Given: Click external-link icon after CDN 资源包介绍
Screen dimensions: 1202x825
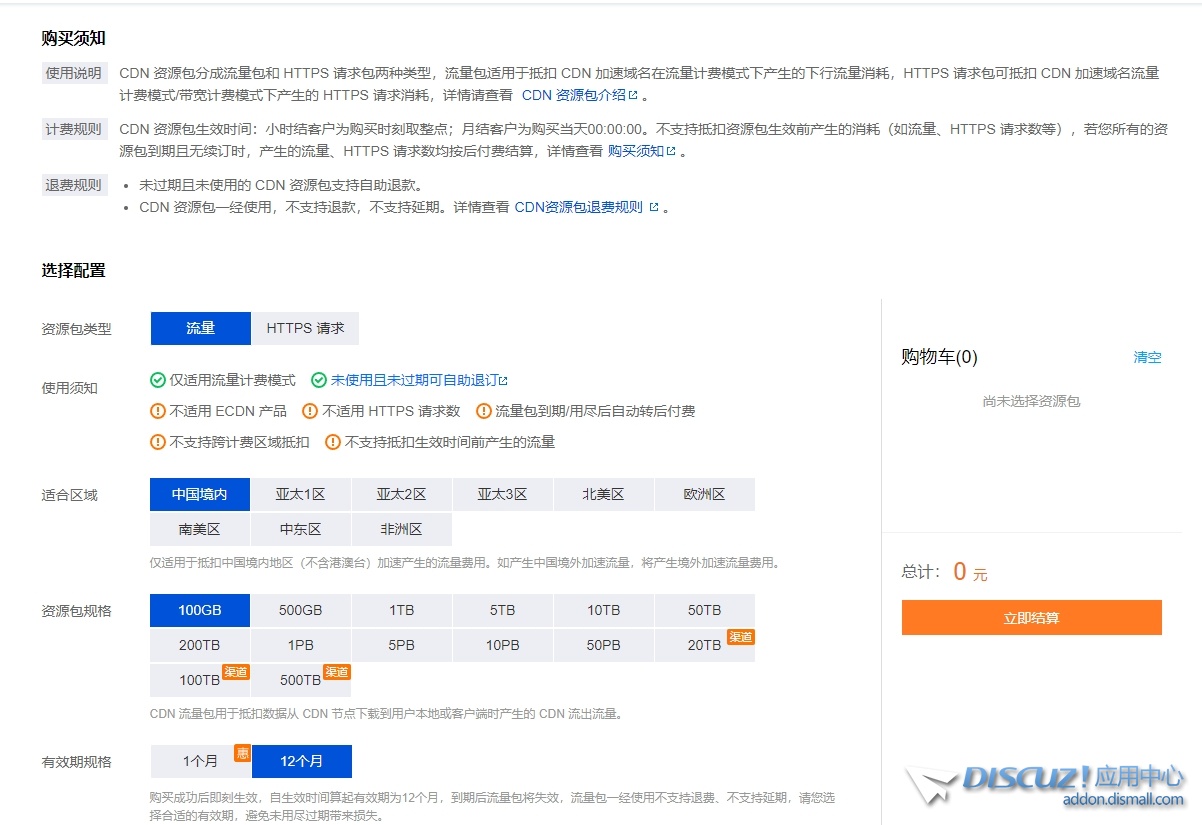Looking at the screenshot, I should tap(632, 96).
